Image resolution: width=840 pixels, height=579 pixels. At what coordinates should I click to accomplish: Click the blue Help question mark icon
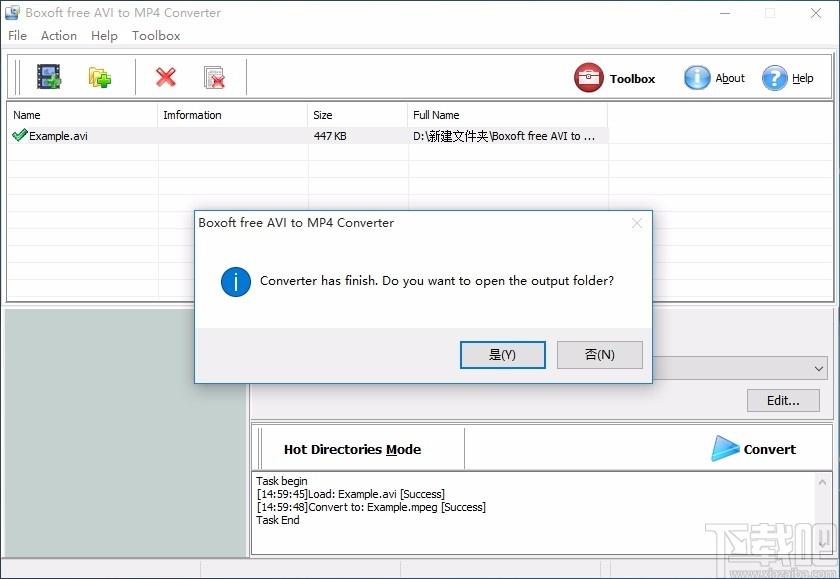[x=775, y=78]
